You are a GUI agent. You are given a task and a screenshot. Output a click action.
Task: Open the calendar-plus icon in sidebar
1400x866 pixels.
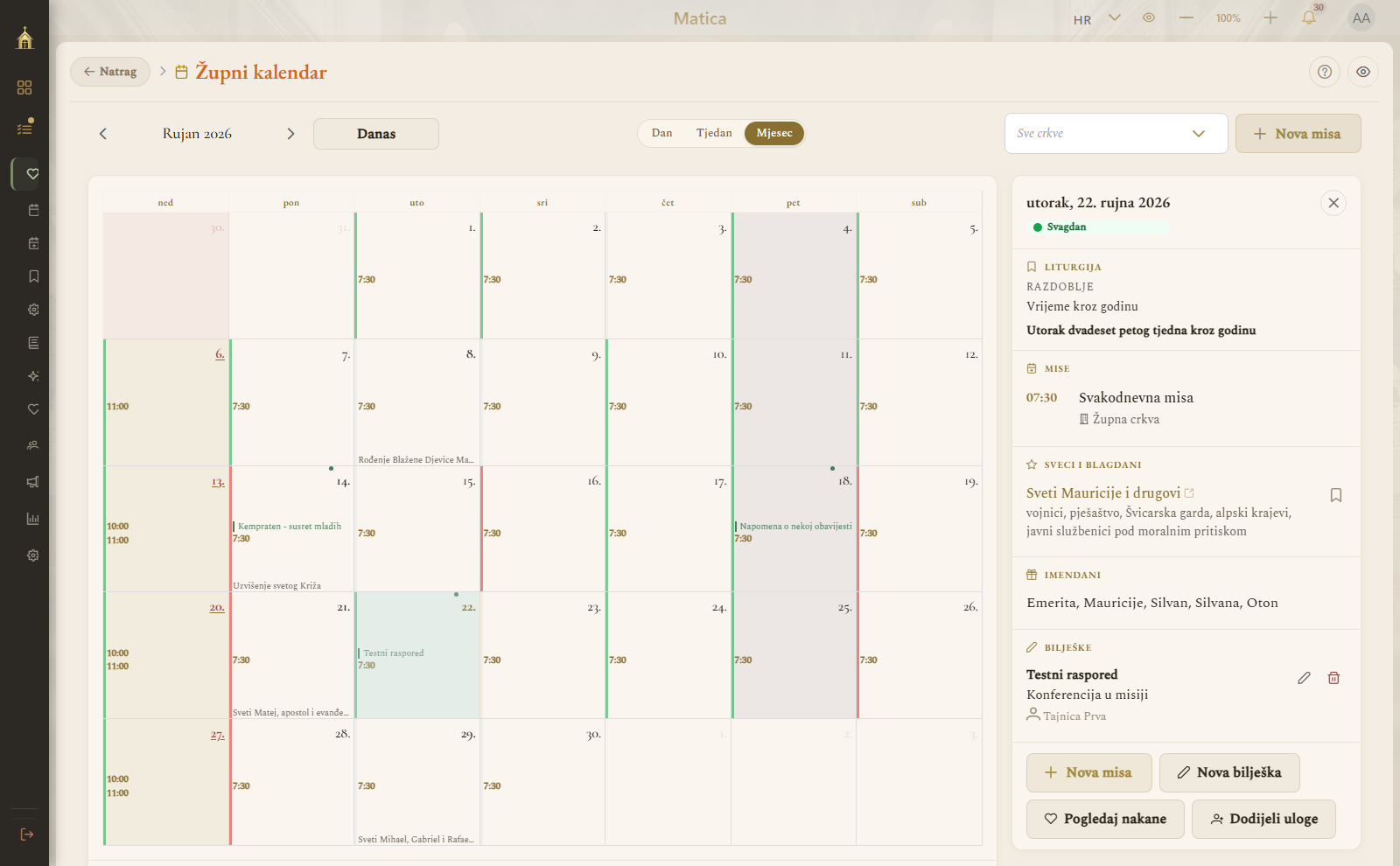[x=33, y=243]
